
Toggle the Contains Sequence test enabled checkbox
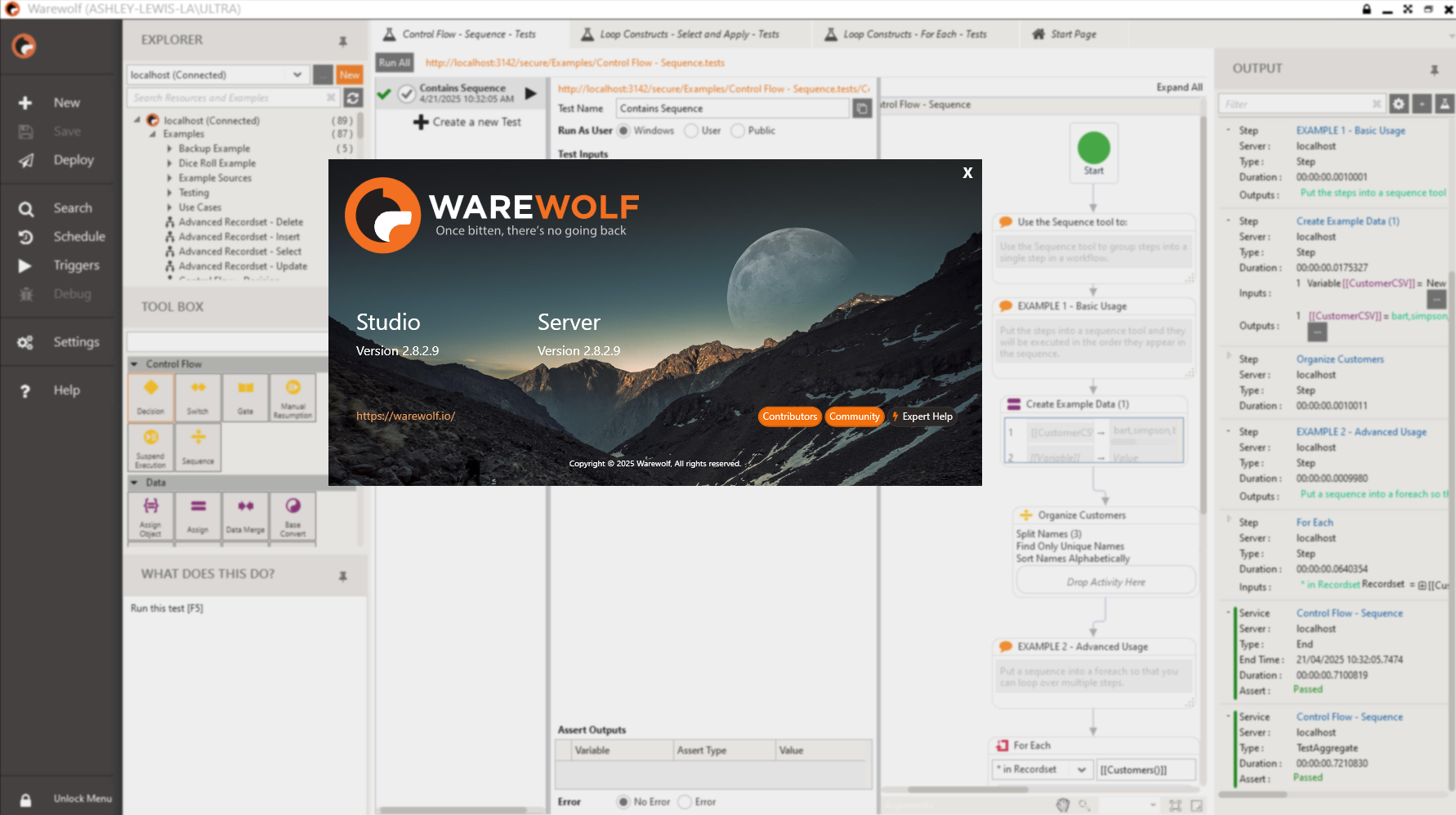point(406,94)
